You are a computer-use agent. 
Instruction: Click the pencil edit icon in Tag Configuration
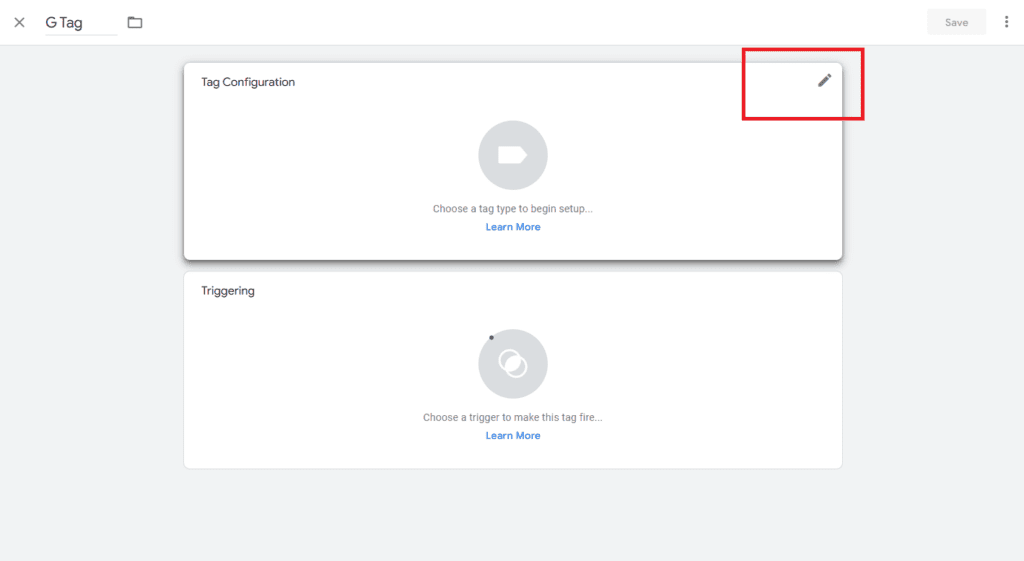pyautogui.click(x=824, y=81)
